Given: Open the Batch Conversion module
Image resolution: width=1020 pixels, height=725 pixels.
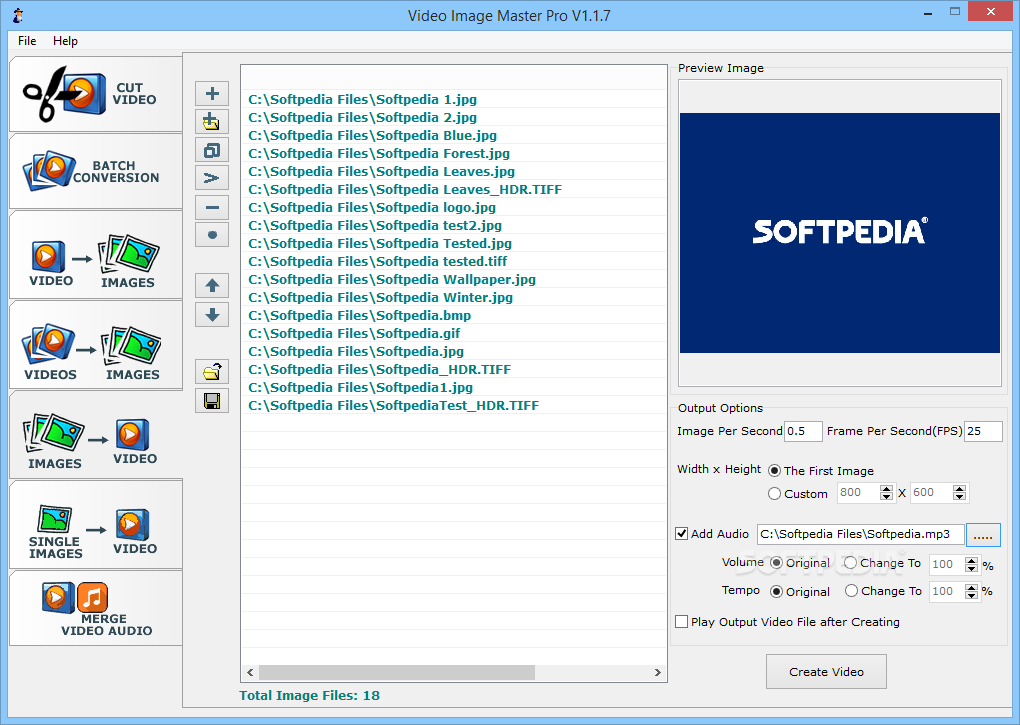Looking at the screenshot, I should pyautogui.click(x=96, y=171).
